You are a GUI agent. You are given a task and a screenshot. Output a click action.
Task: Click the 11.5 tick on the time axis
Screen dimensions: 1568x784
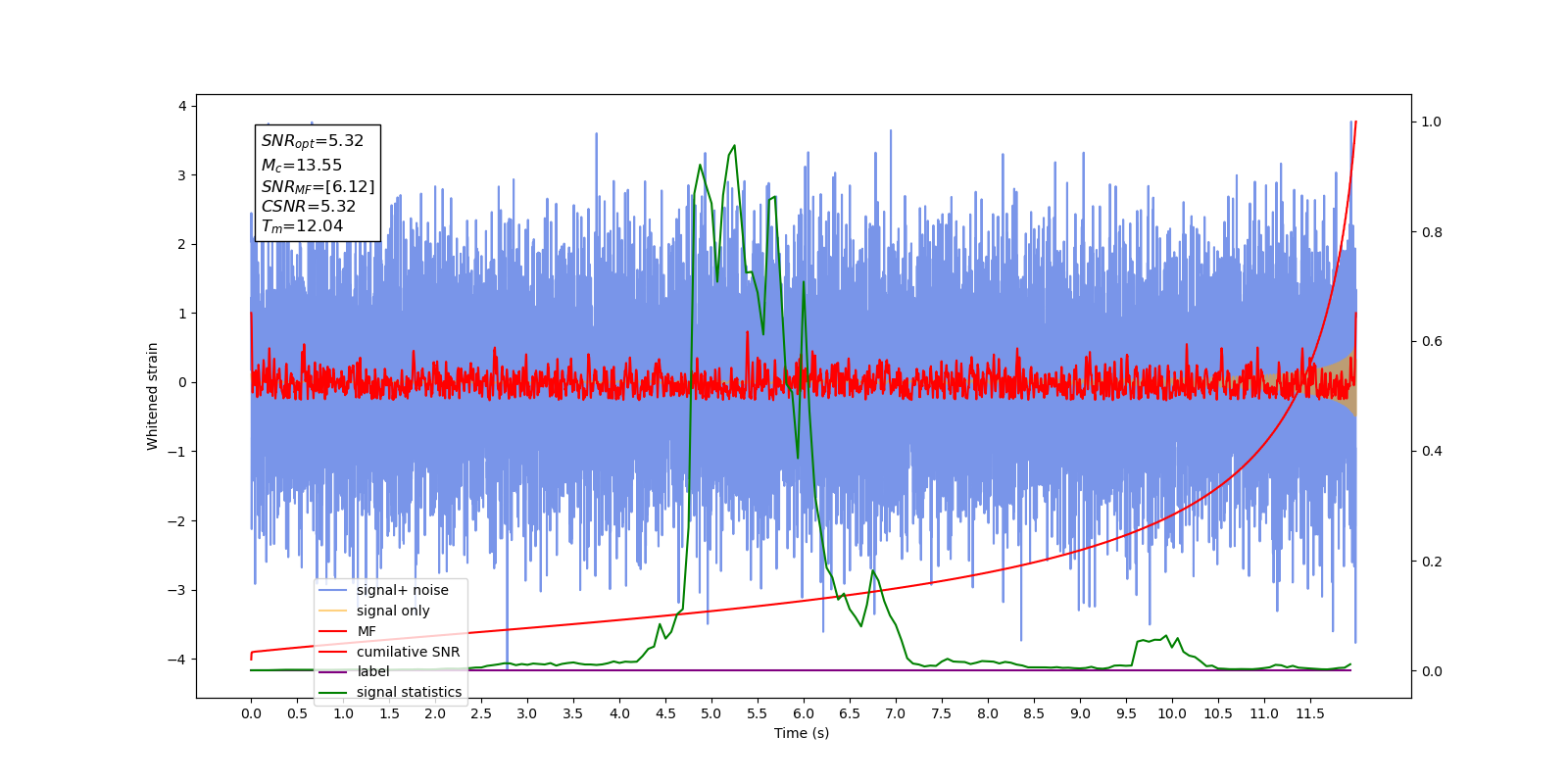(1310, 713)
